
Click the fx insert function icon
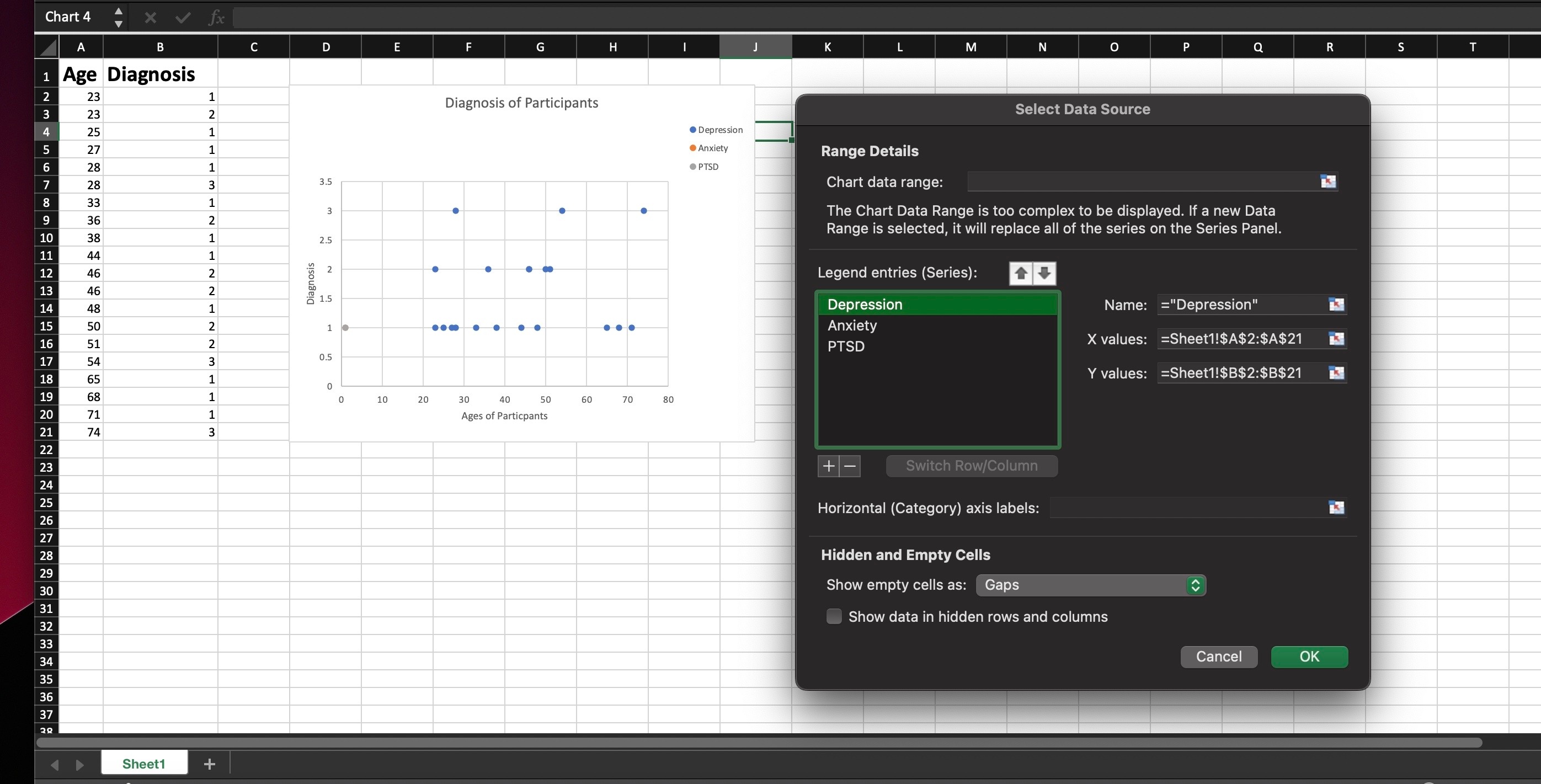coord(216,18)
